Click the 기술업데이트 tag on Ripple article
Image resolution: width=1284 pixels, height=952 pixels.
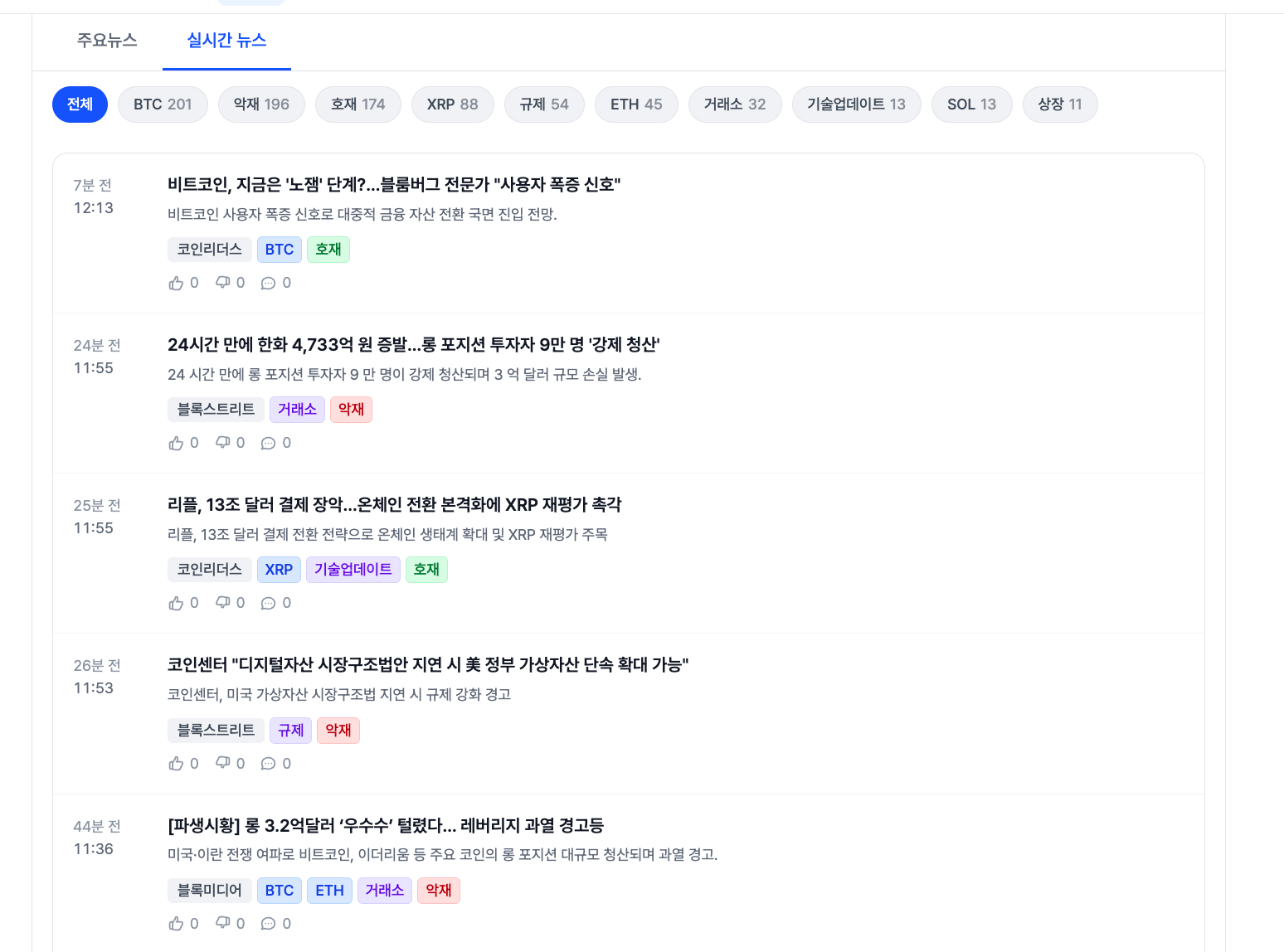(x=353, y=570)
